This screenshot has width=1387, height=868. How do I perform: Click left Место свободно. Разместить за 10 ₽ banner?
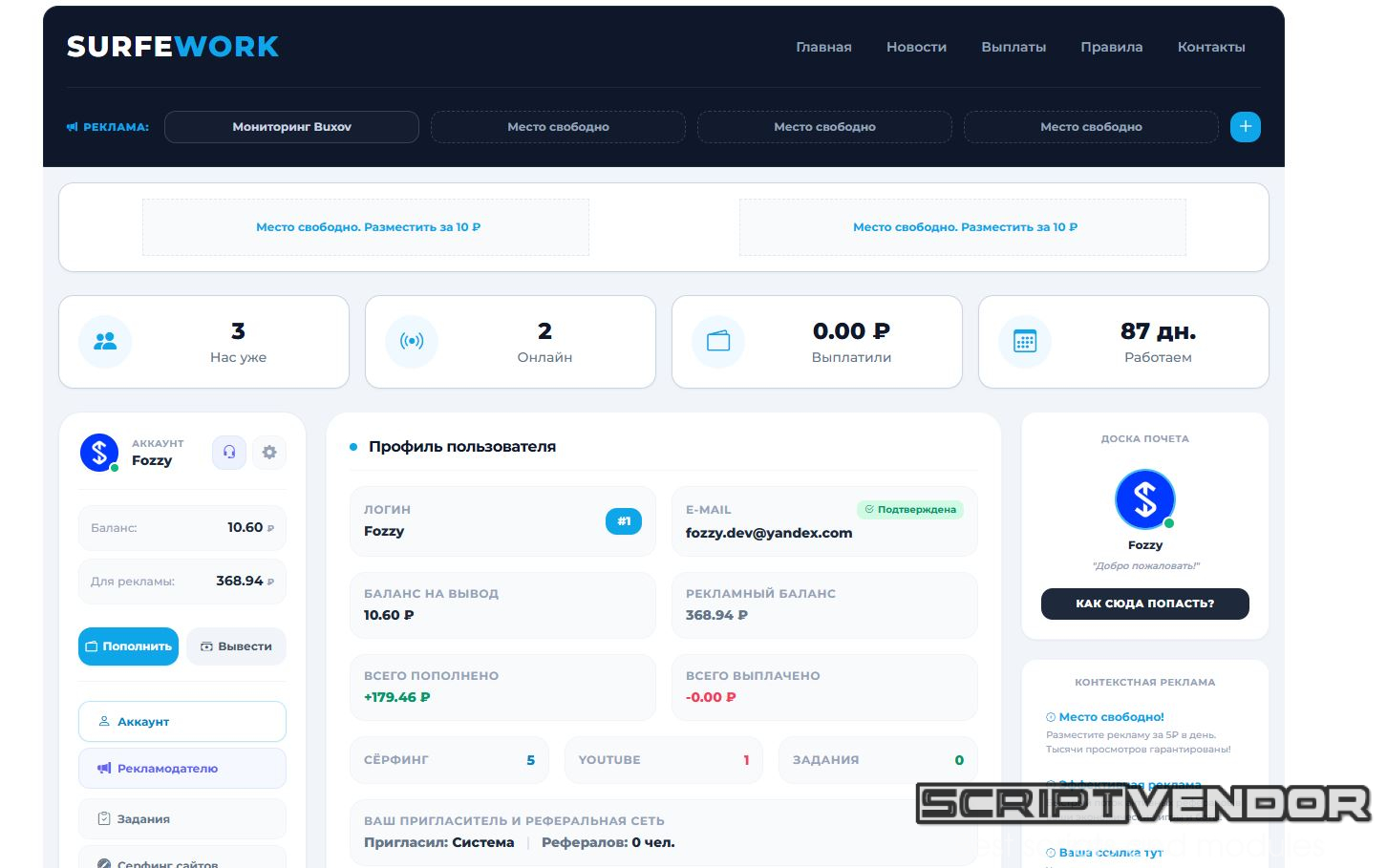pos(366,227)
